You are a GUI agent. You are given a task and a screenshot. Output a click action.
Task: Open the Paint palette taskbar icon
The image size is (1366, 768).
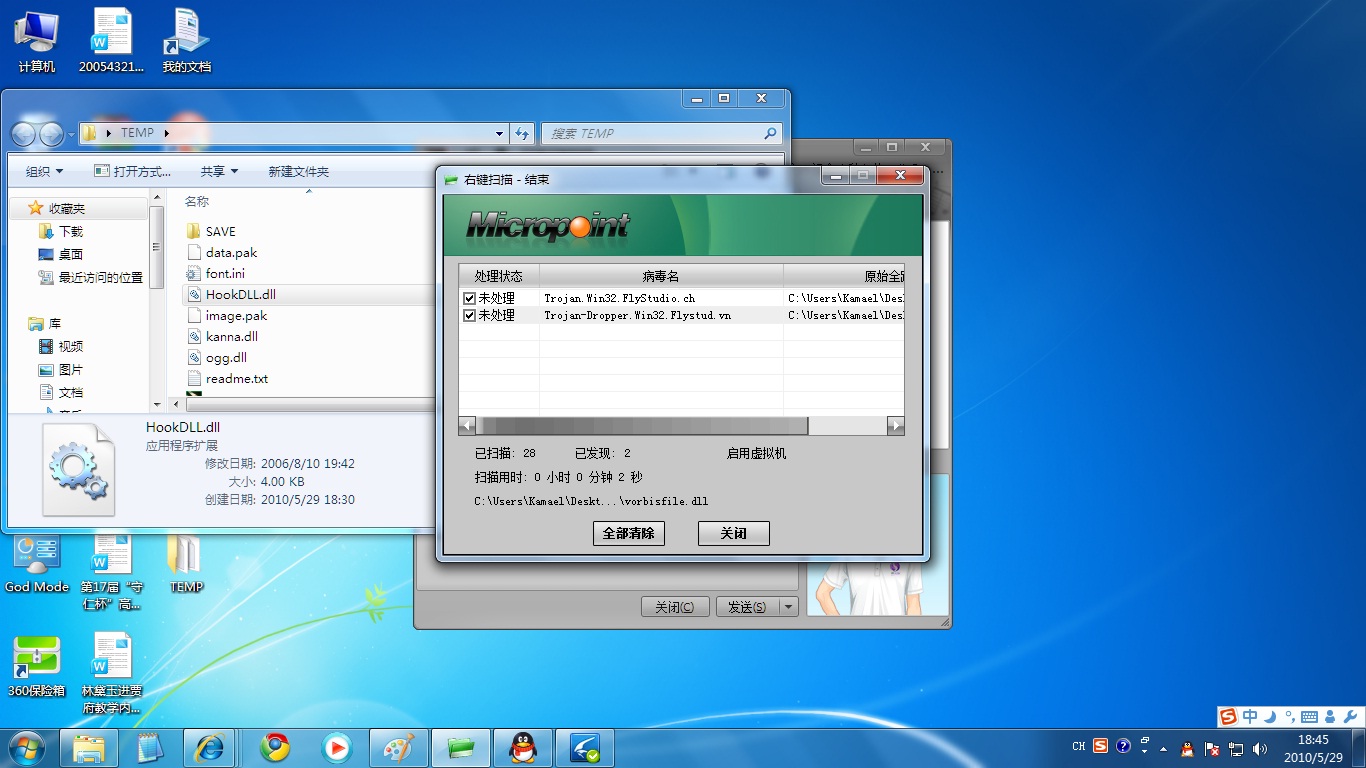coord(399,748)
